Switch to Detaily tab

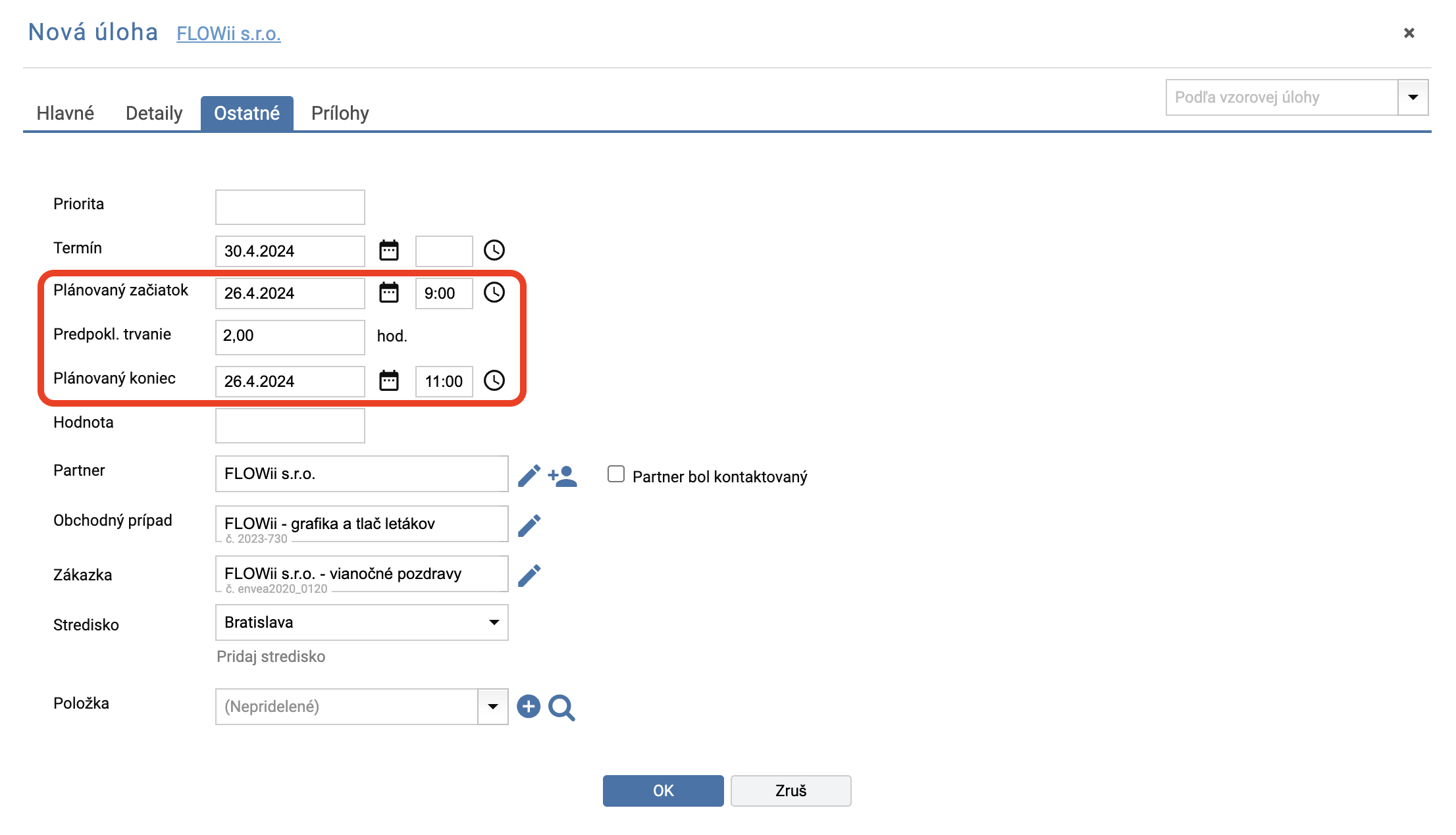(154, 113)
